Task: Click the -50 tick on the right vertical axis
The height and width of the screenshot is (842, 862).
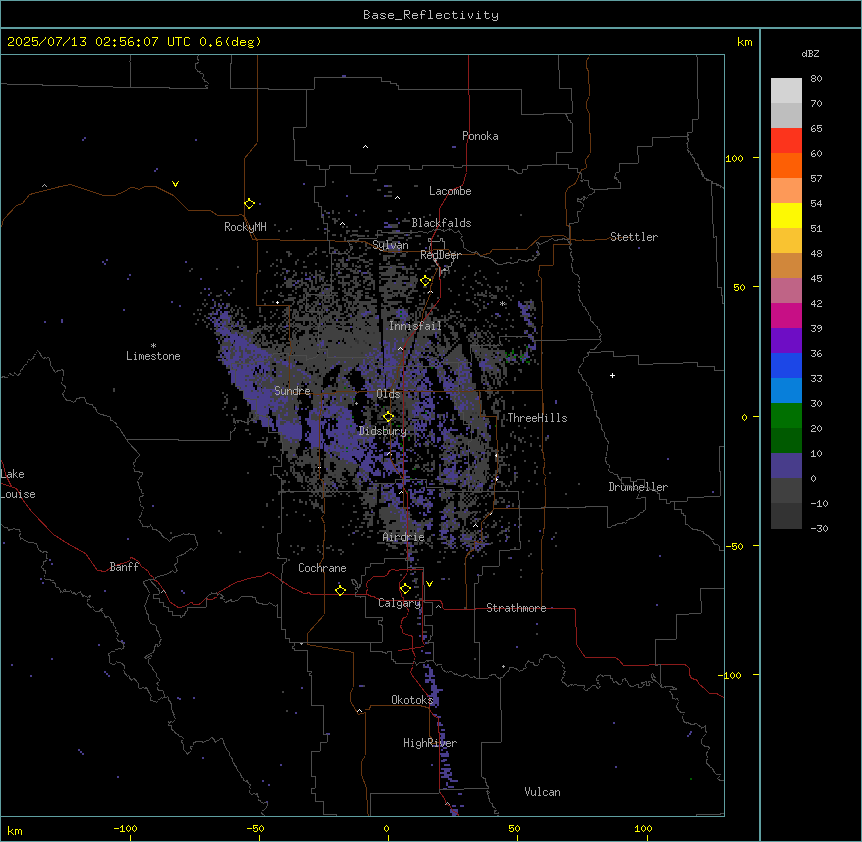Action: tap(734, 546)
